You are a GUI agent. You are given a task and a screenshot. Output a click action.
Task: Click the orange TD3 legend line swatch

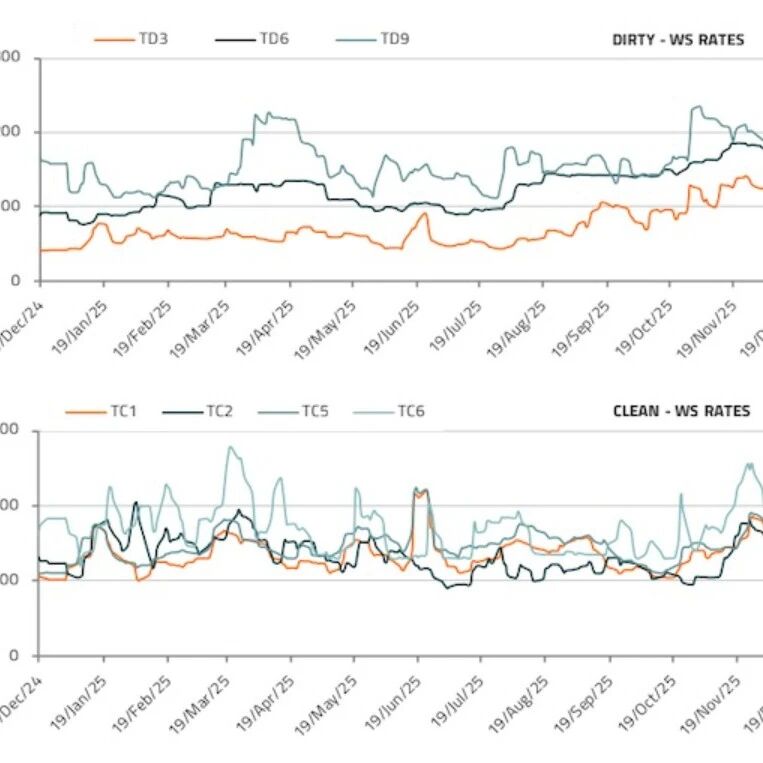(114, 39)
